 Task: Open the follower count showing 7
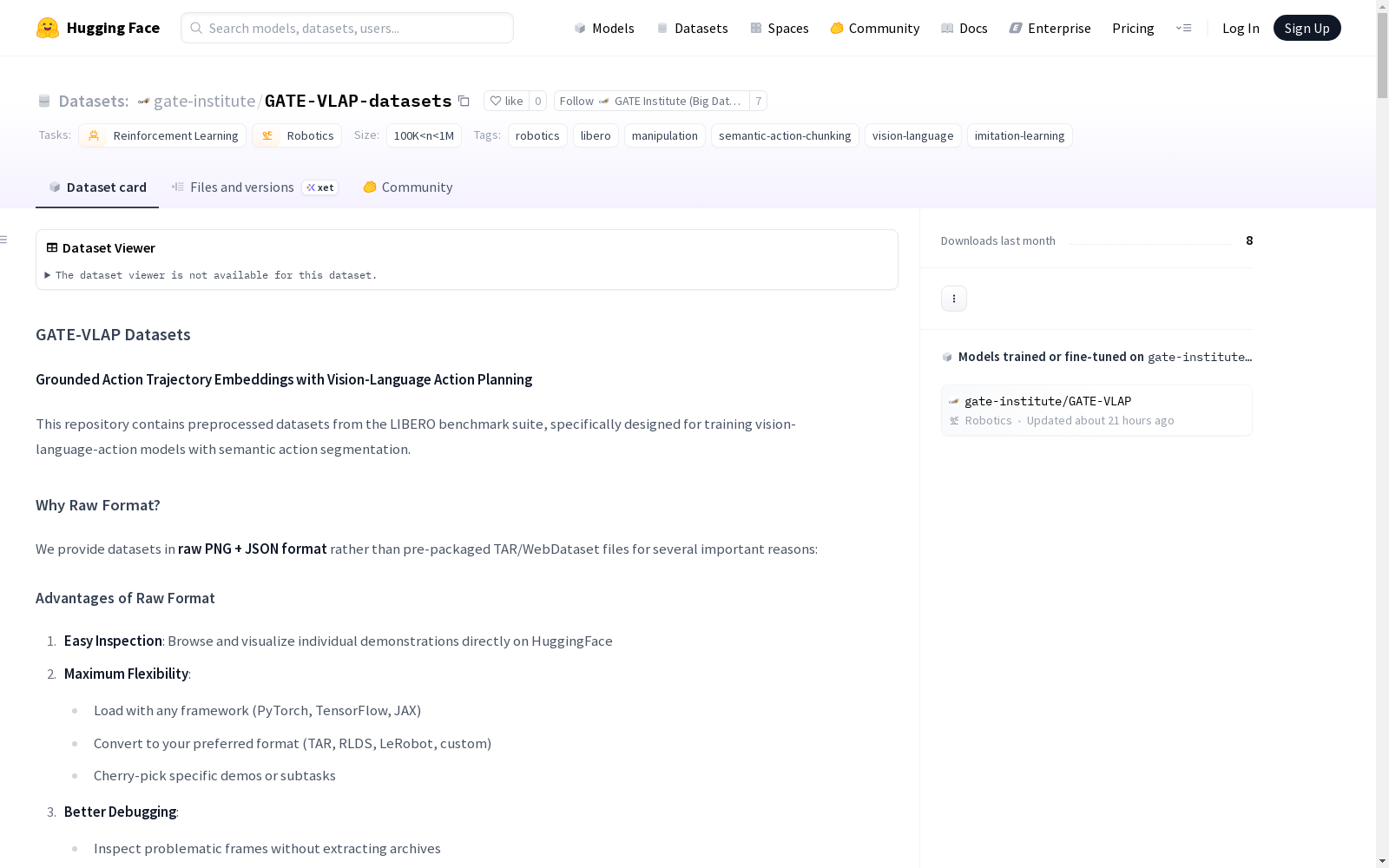click(x=759, y=101)
